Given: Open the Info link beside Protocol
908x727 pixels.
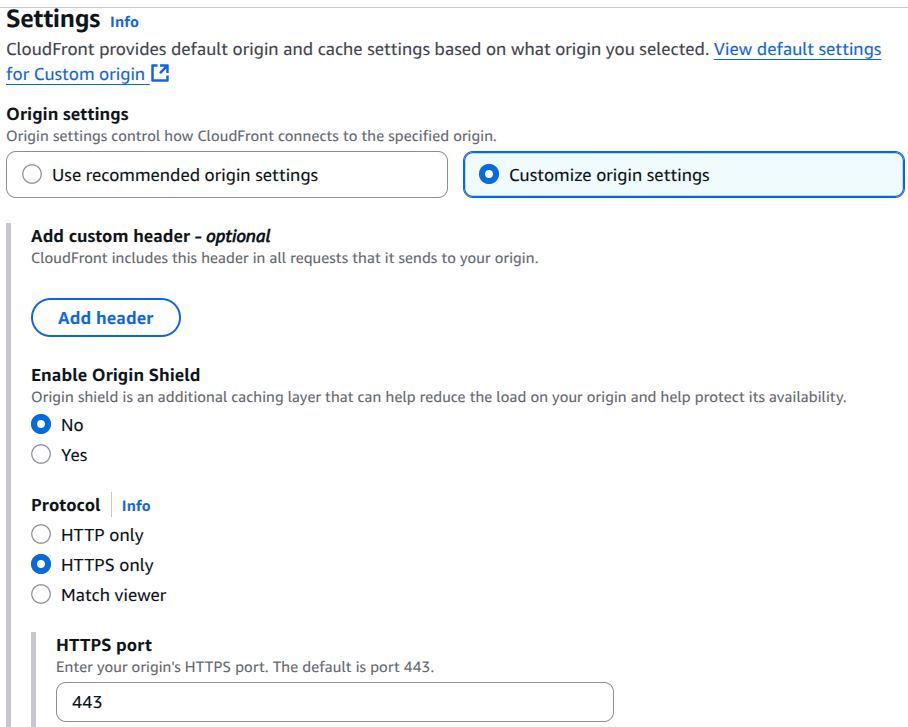Looking at the screenshot, I should coord(136,506).
